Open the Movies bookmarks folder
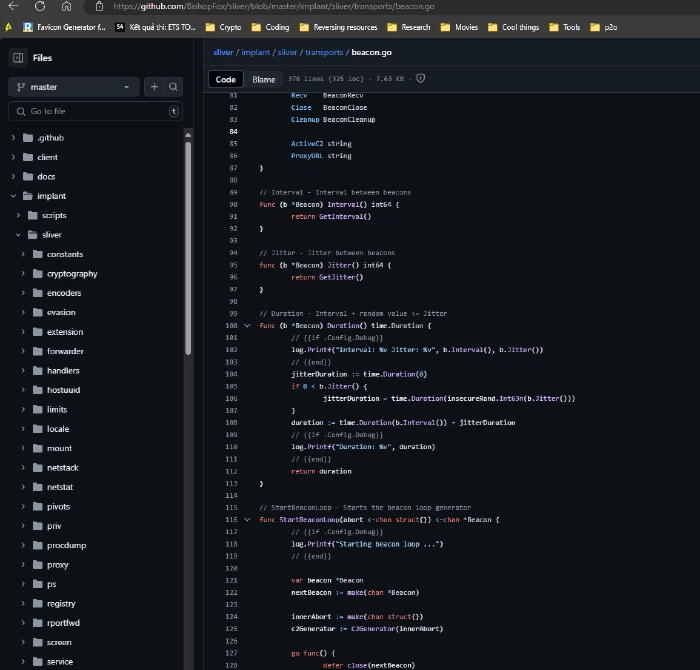The width and height of the screenshot is (700, 670). click(x=459, y=27)
